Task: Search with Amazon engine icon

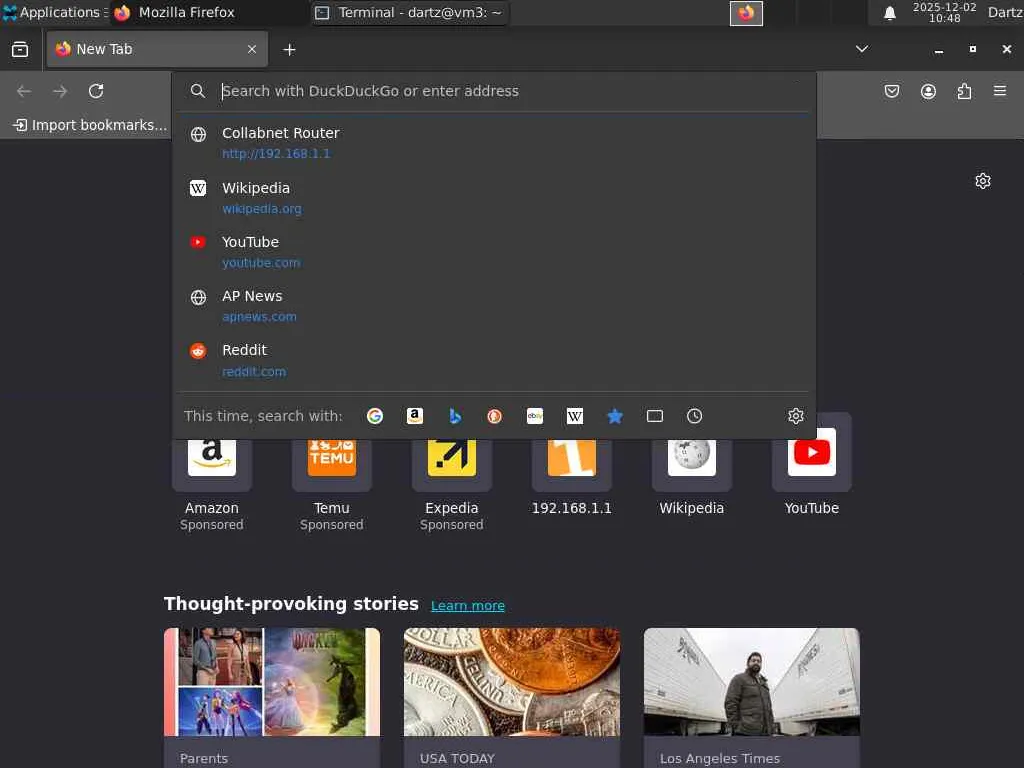Action: tap(415, 416)
